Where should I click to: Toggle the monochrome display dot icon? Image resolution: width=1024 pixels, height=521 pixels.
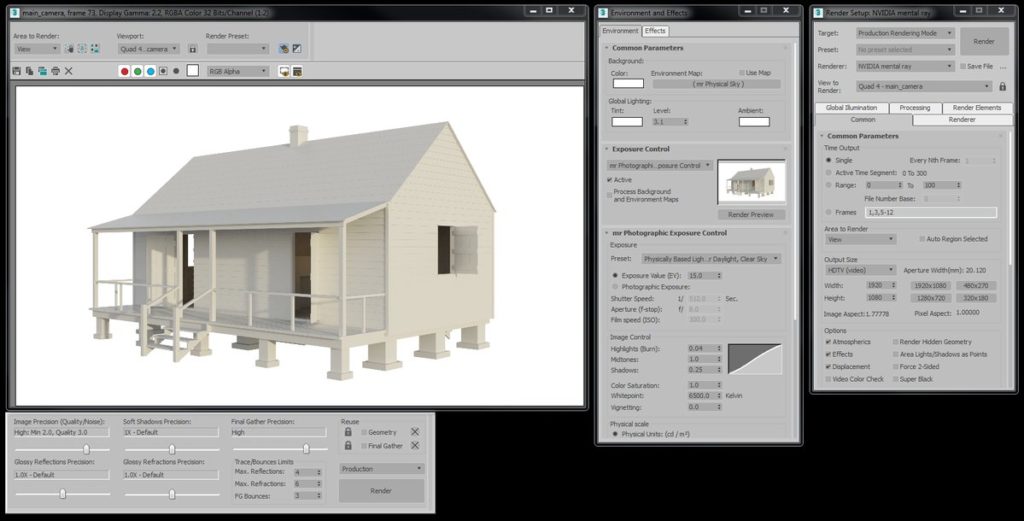point(175,71)
